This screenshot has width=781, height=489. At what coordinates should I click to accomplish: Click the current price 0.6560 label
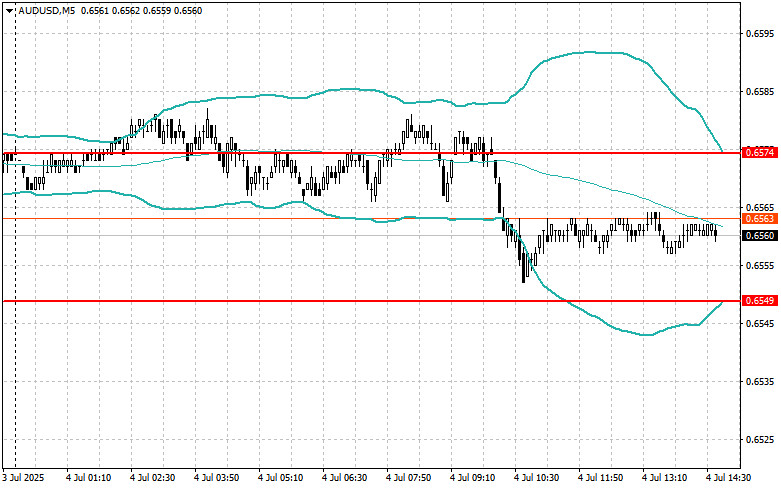[x=760, y=236]
